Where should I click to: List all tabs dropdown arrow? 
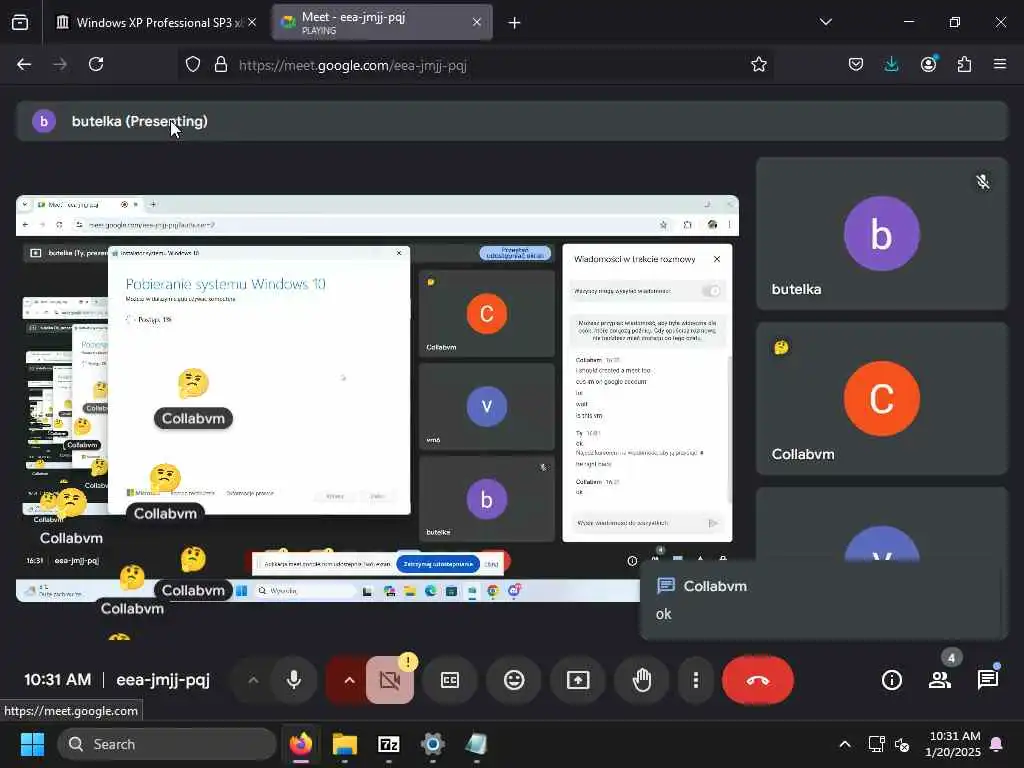pyautogui.click(x=825, y=22)
